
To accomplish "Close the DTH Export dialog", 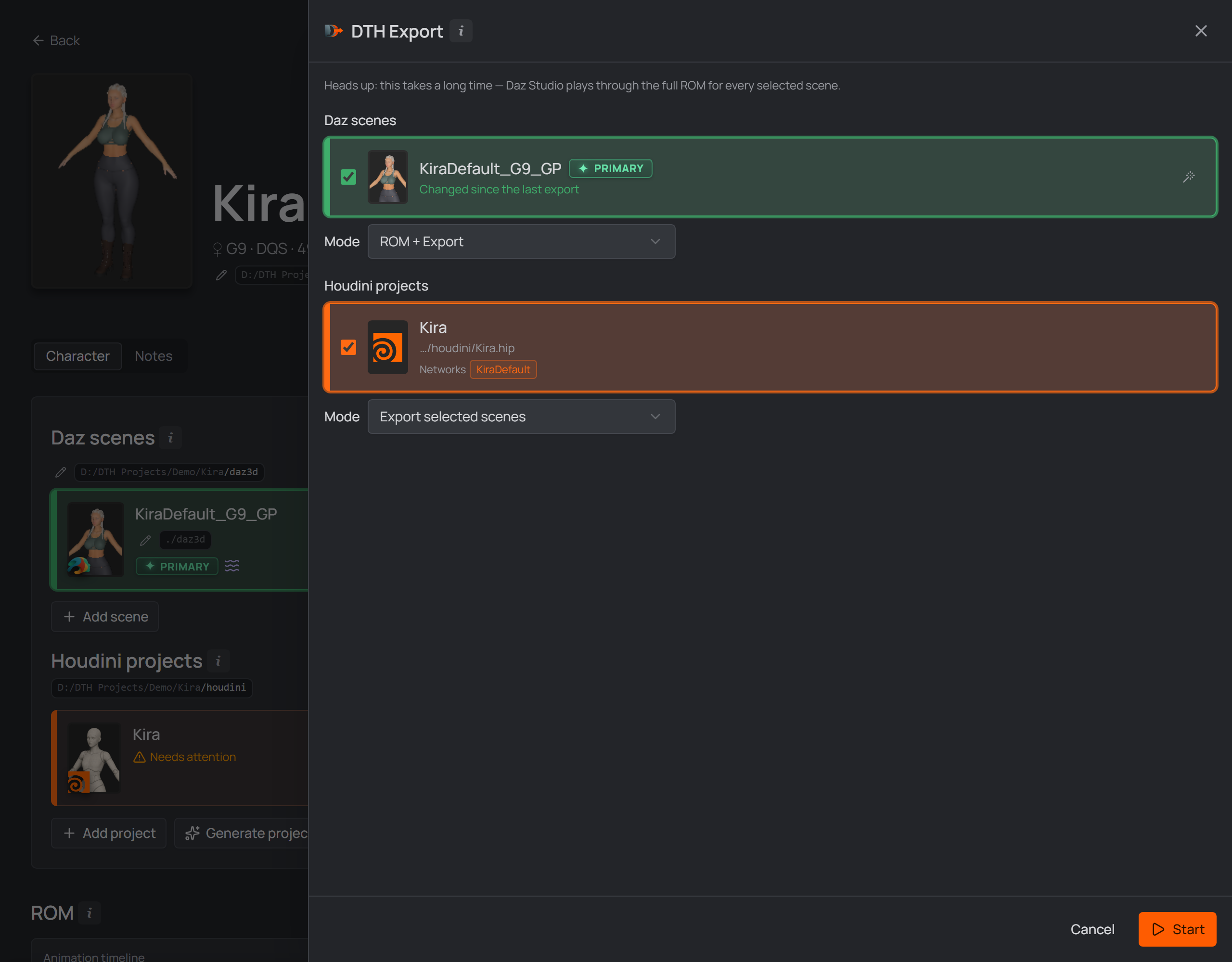I will click(x=1201, y=31).
